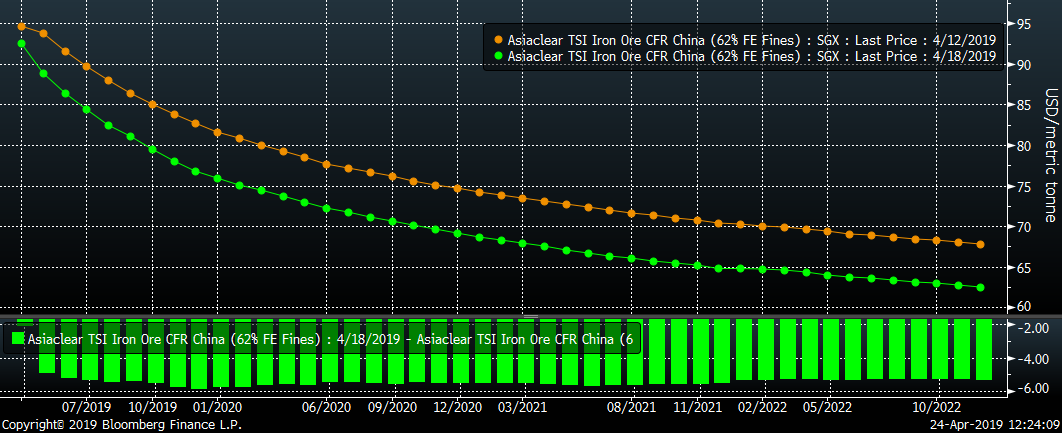Select the last orange data point at right
1062x433 pixels.
[980, 245]
